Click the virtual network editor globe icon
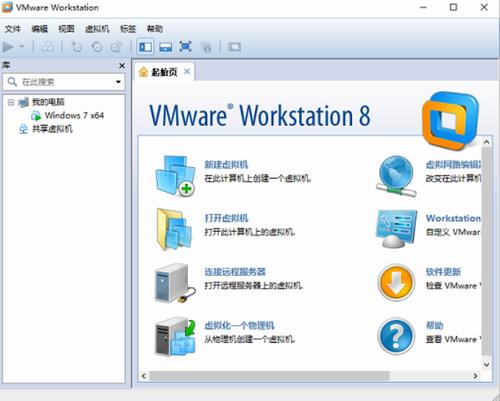Image resolution: width=500 pixels, height=401 pixels. click(x=396, y=176)
